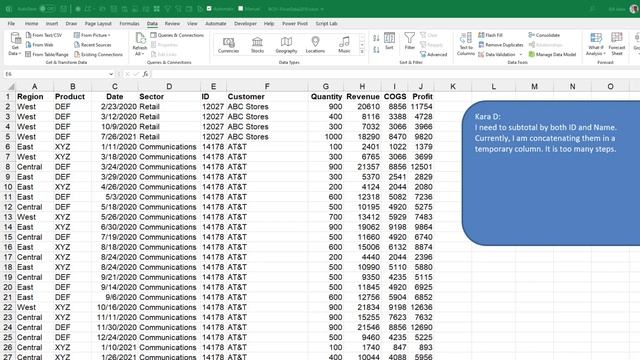Viewport: 640px width, 360px height.
Task: Expand the Data Types gallery
Action: pyautogui.click(x=362, y=52)
